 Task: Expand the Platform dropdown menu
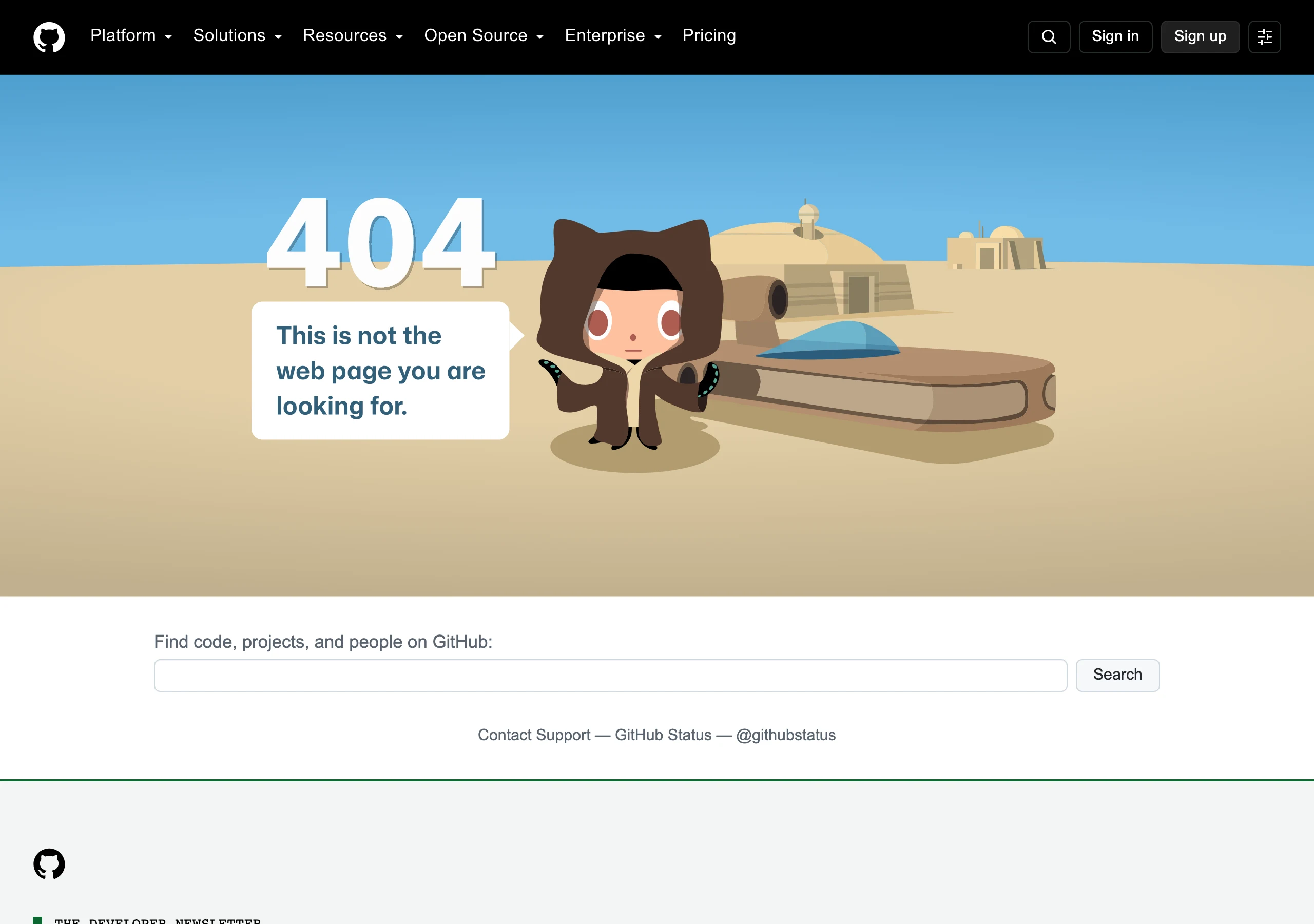tap(131, 35)
